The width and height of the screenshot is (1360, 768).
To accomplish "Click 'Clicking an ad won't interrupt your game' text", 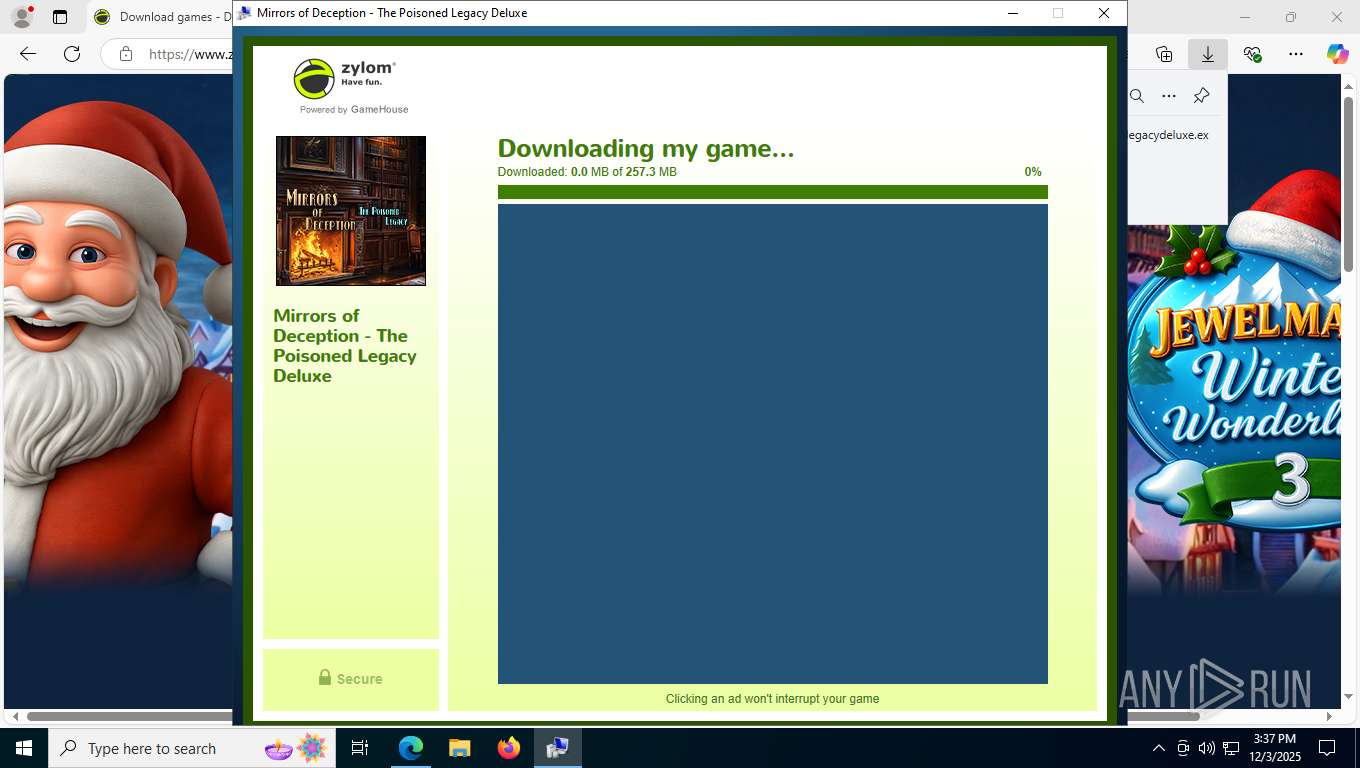I will (772, 699).
